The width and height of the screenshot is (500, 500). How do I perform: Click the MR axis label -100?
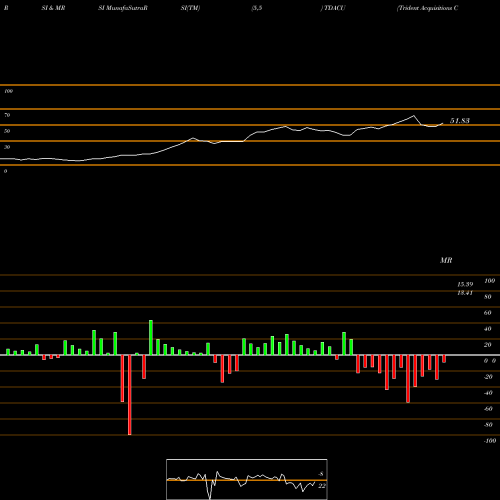[490, 441]
